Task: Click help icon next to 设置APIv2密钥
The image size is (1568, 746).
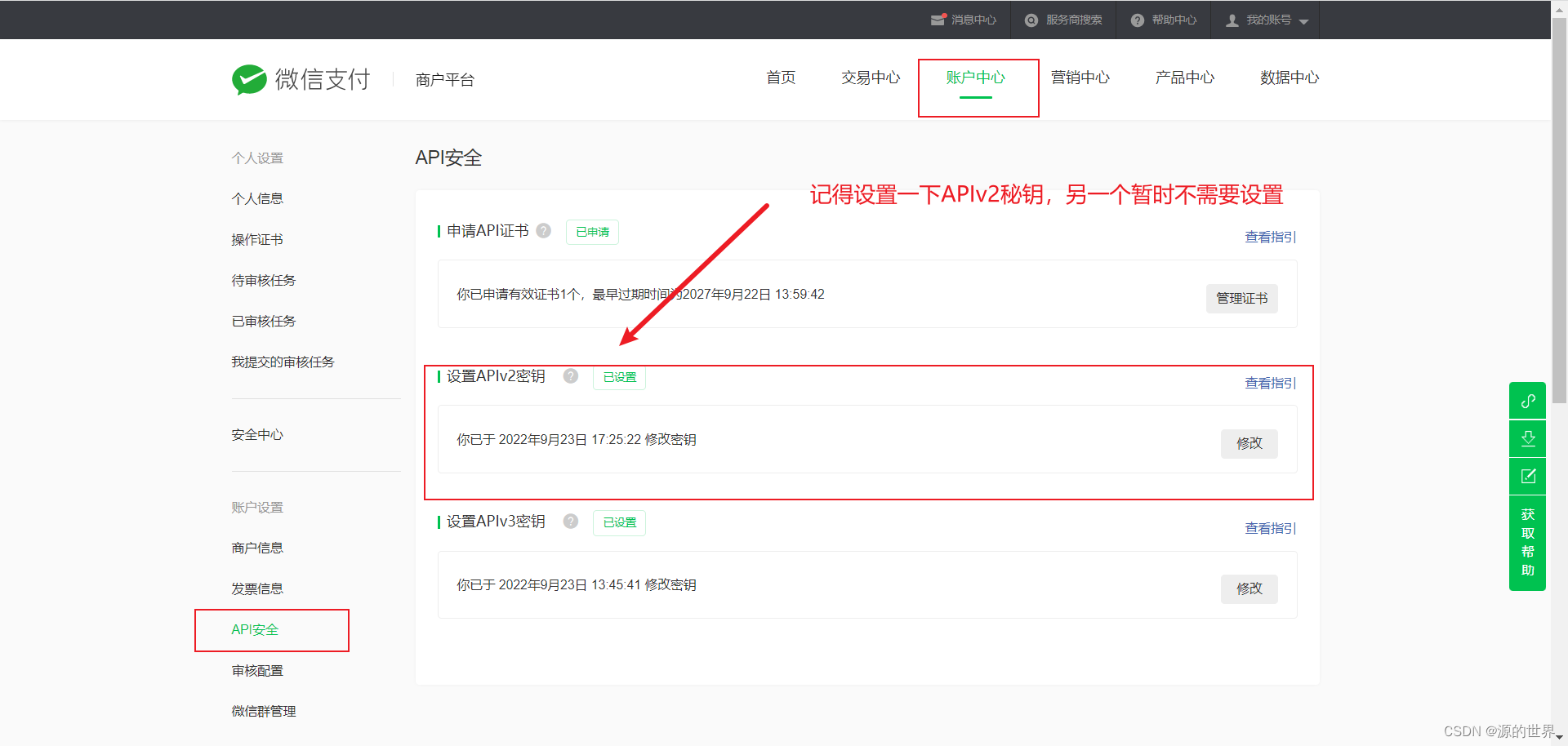Action: point(571,376)
